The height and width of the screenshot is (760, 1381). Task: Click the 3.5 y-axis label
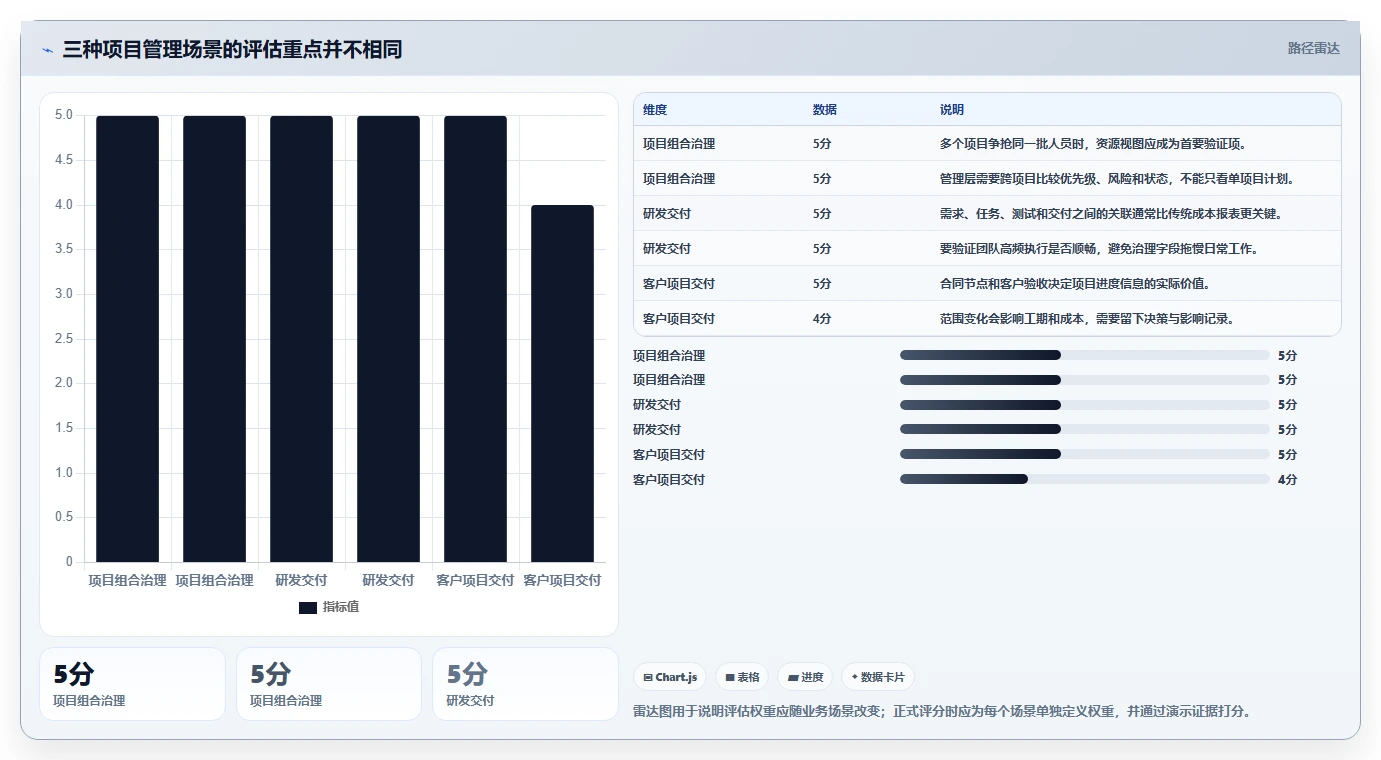pyautogui.click(x=64, y=249)
